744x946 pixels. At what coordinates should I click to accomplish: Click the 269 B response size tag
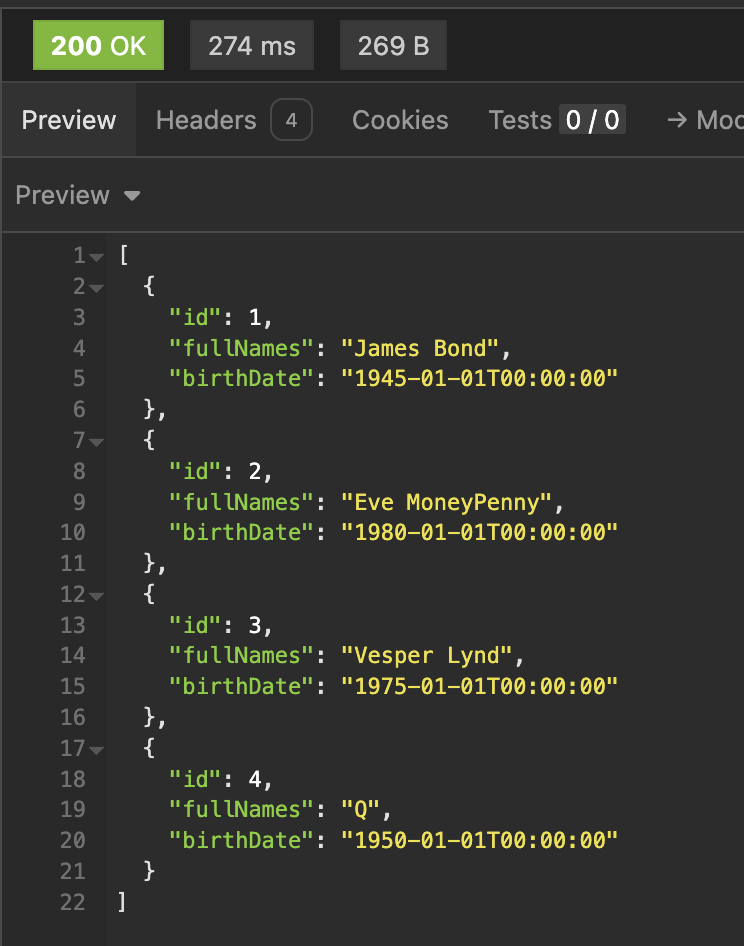[393, 46]
